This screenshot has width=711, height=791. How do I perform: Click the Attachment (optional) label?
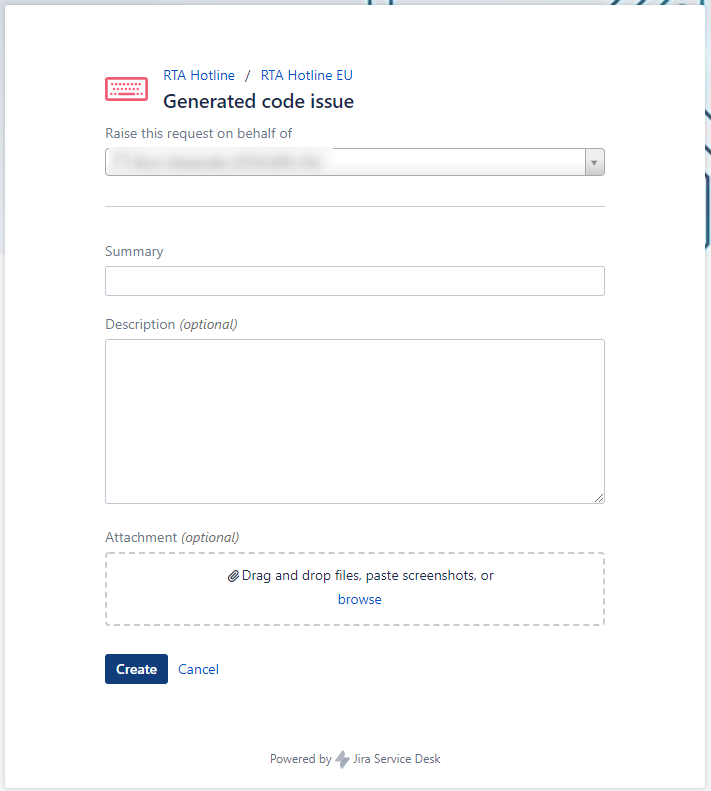[x=172, y=537]
